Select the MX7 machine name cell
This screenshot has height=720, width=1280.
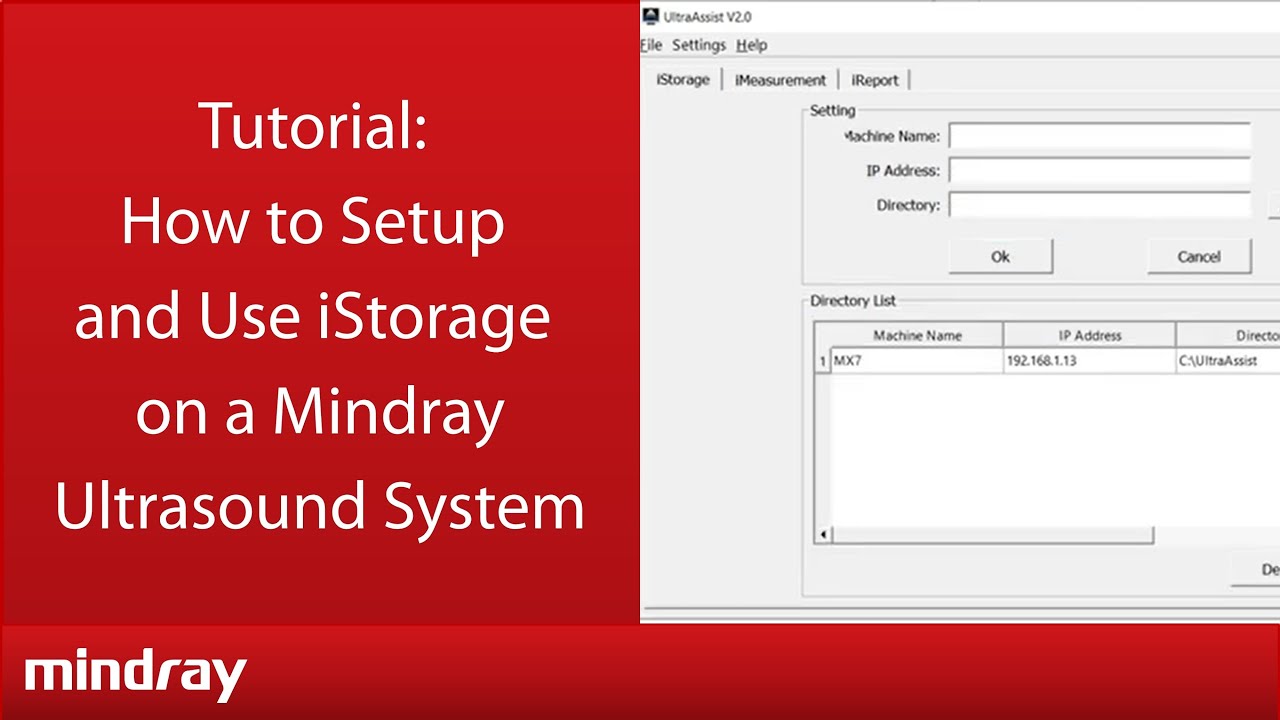click(917, 361)
